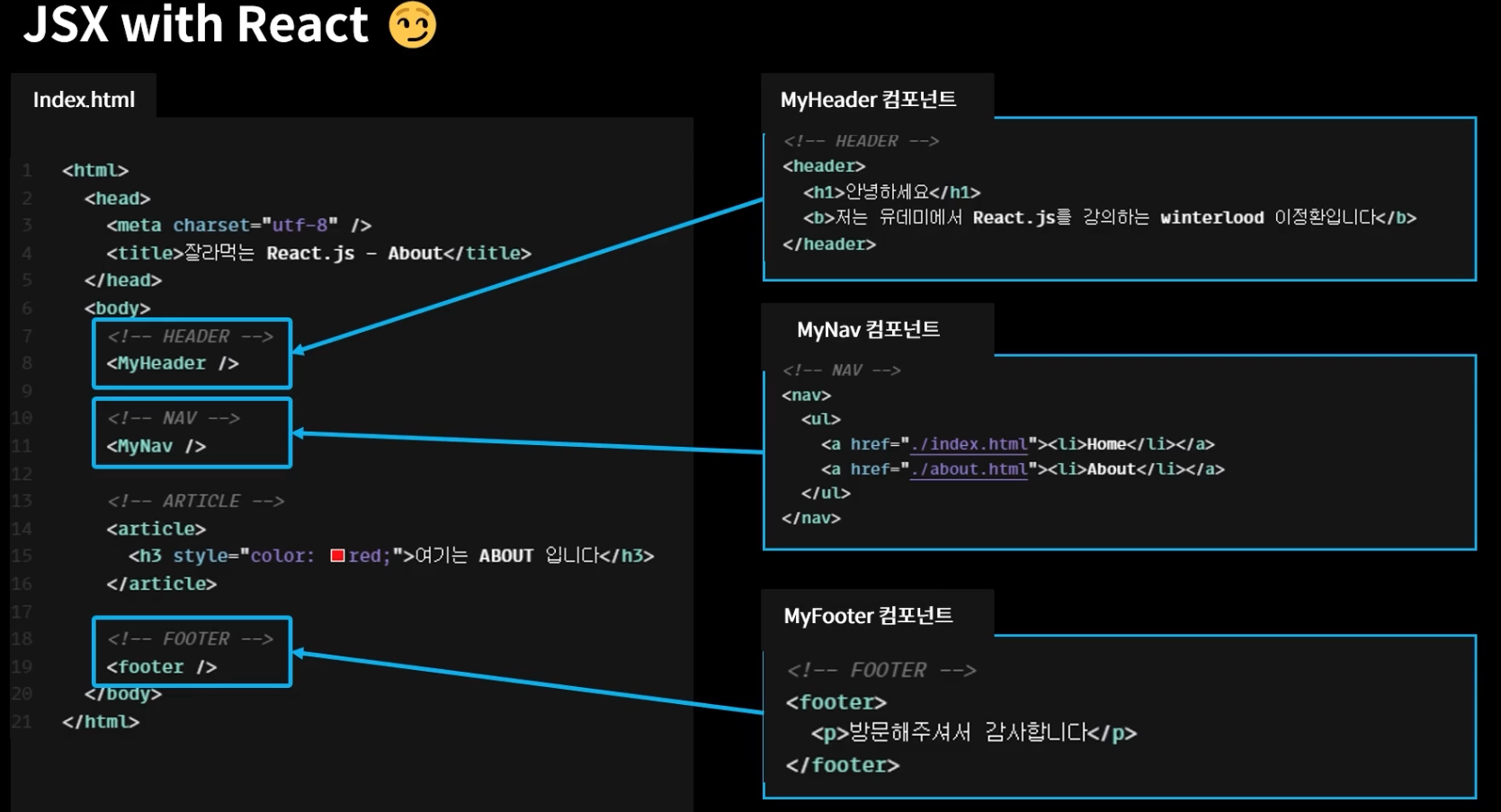Click the </article> closing tag line
Viewport: 1501px width, 812px height.
(162, 584)
